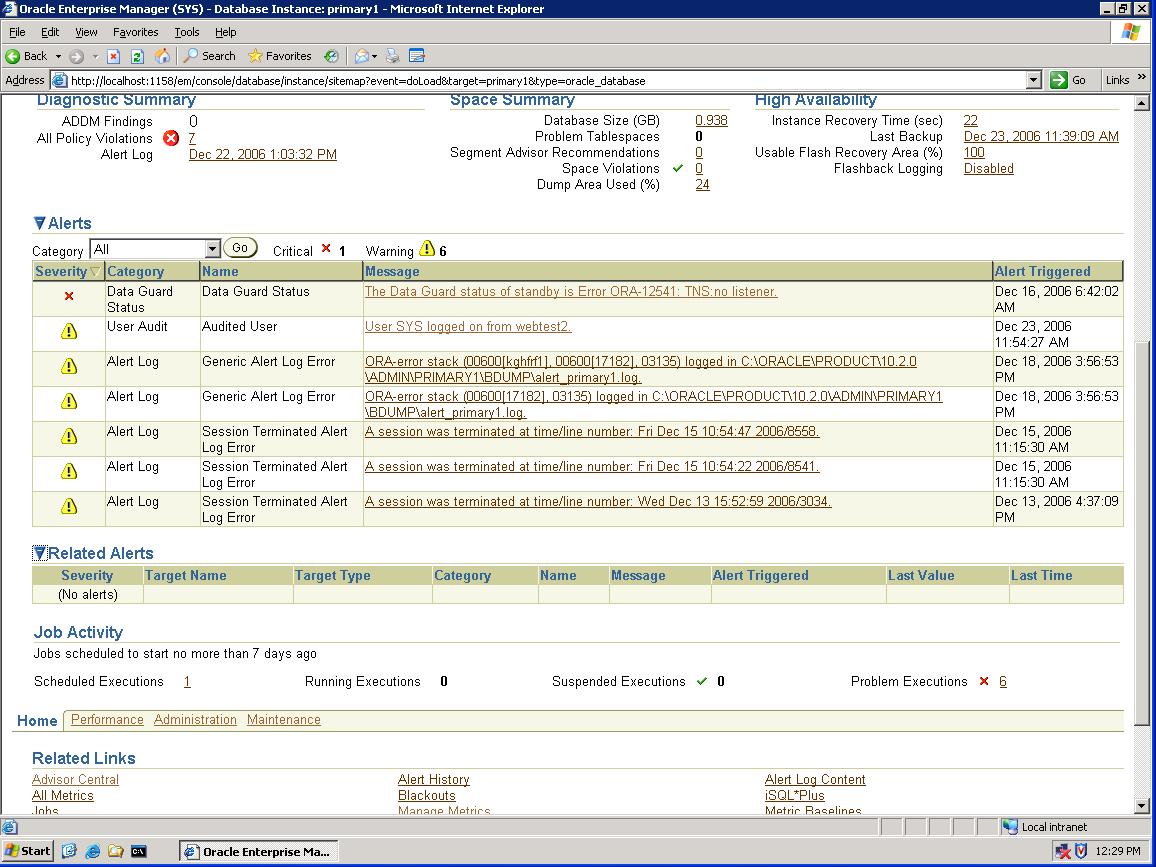The width and height of the screenshot is (1156, 867).
Task: Switch to the Maintenance tab
Action: click(284, 720)
